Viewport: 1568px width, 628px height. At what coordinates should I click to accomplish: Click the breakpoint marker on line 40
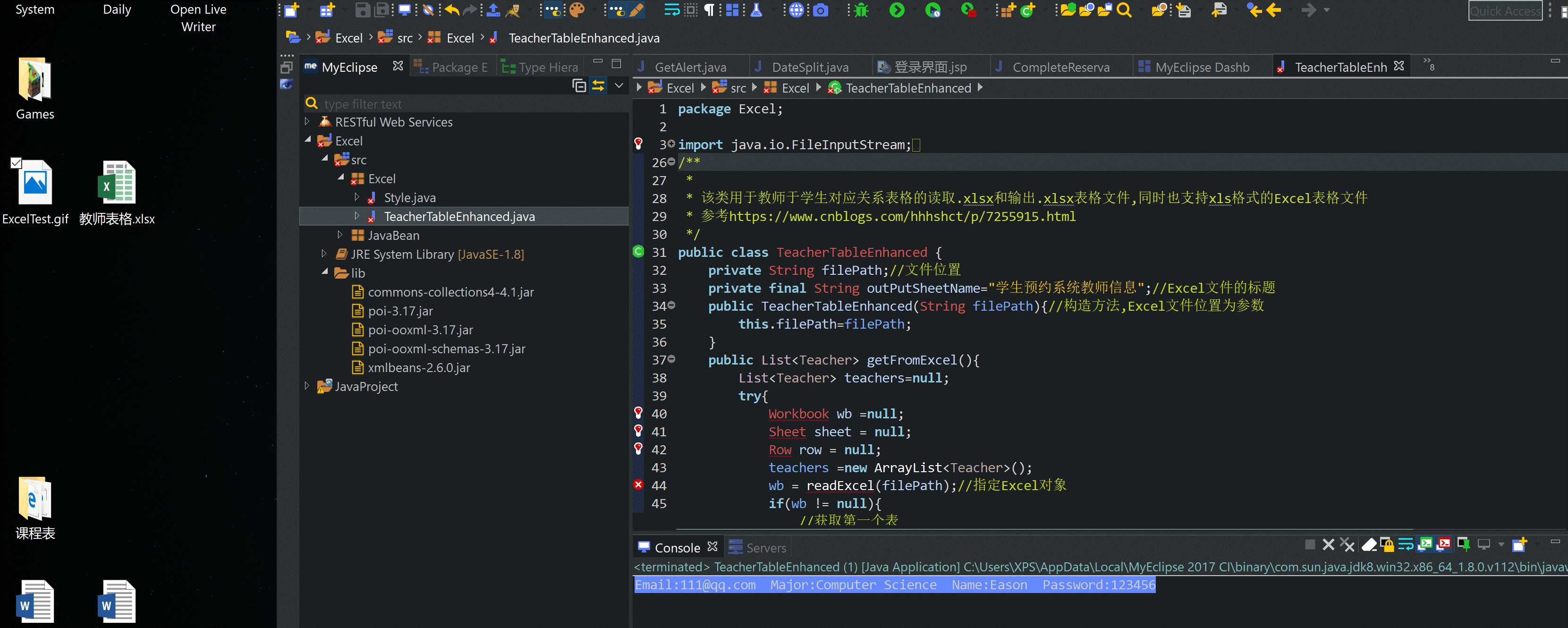point(639,413)
